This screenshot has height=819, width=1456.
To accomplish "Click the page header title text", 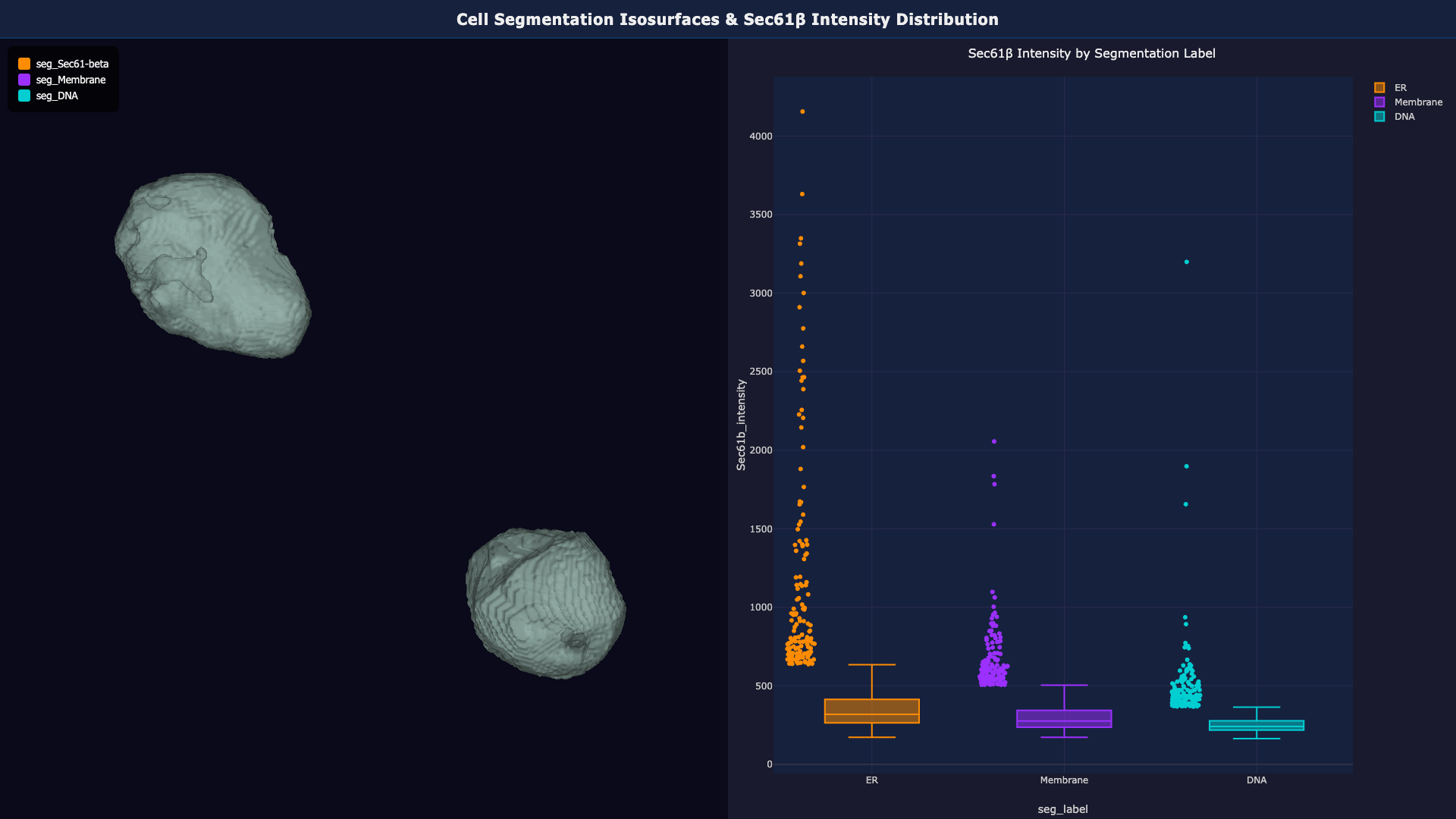I will [727, 20].
